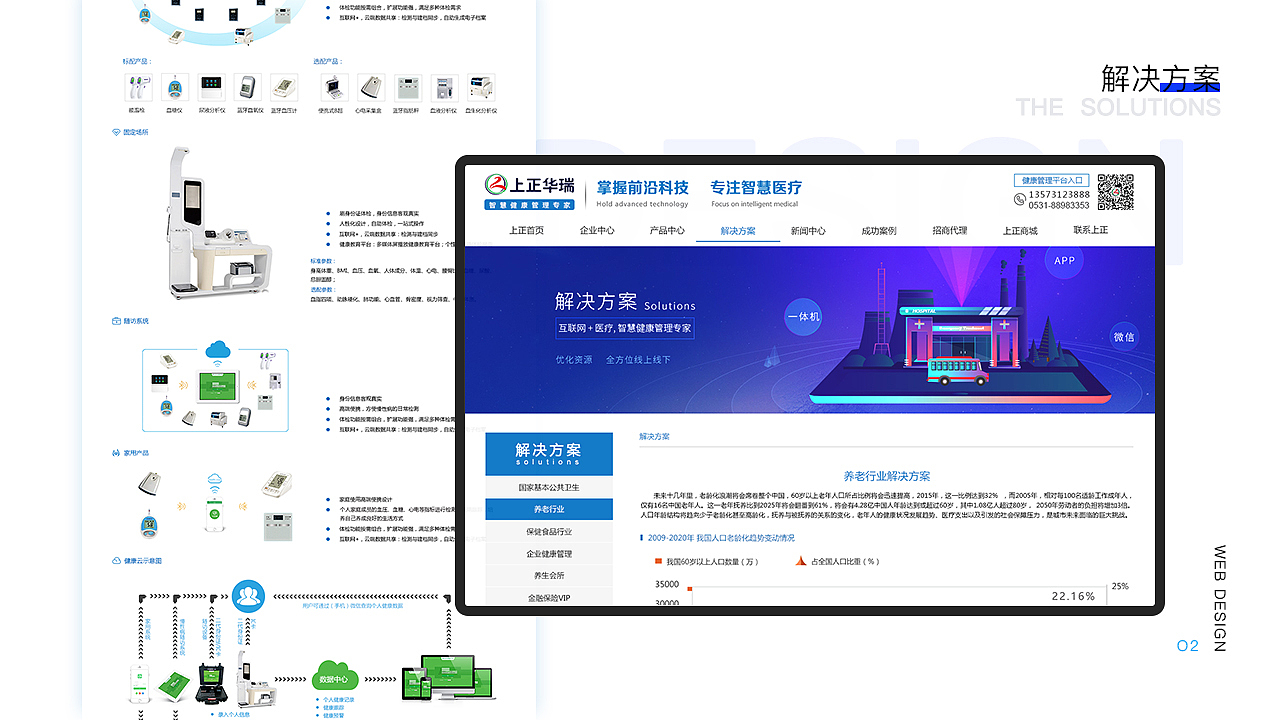1280x720 pixels.
Task: Click the phone handset icon beside the numbers
Action: 1020,200
